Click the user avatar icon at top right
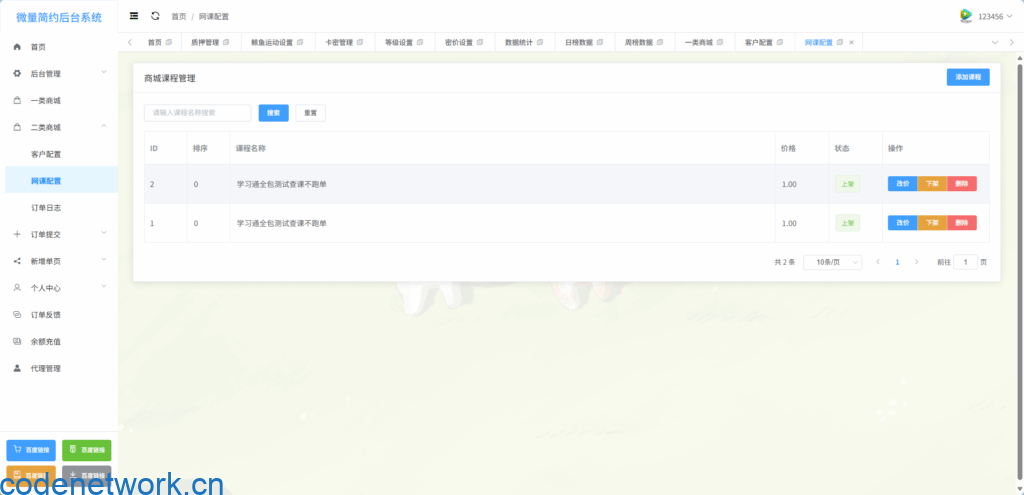 click(966, 16)
